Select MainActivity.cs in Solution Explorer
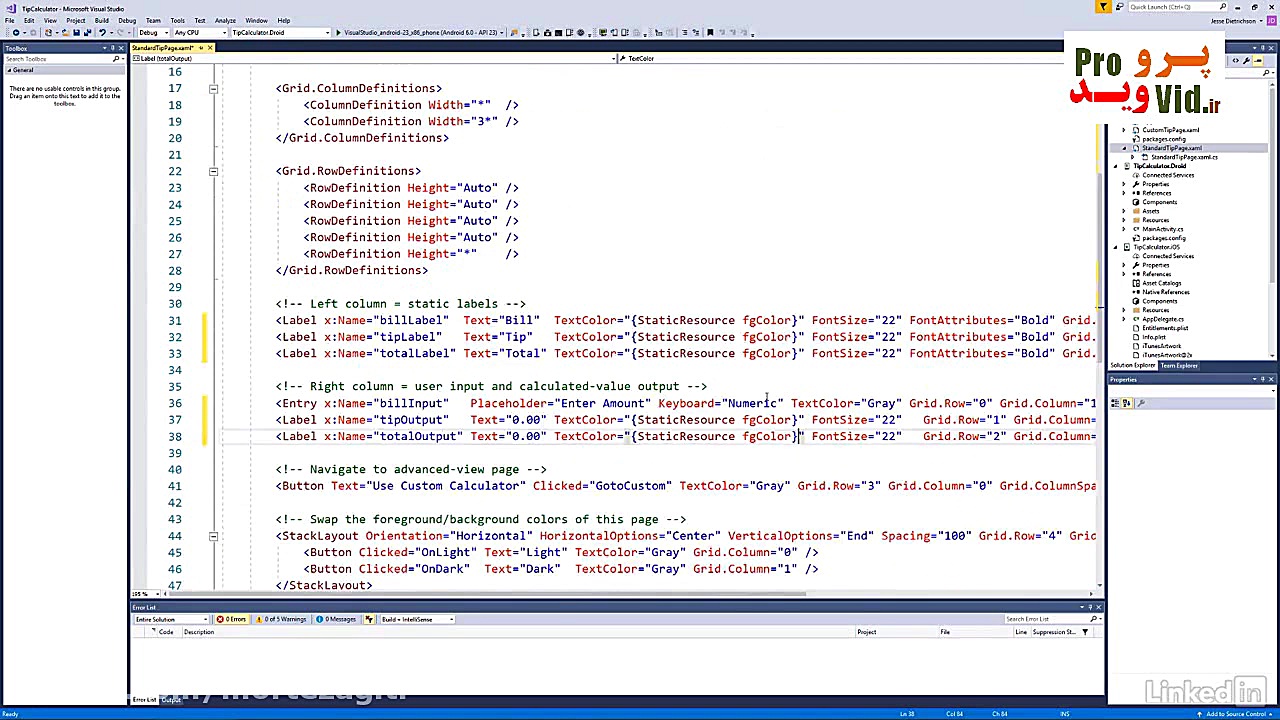Screen dimensions: 1280x720 click(x=1162, y=229)
